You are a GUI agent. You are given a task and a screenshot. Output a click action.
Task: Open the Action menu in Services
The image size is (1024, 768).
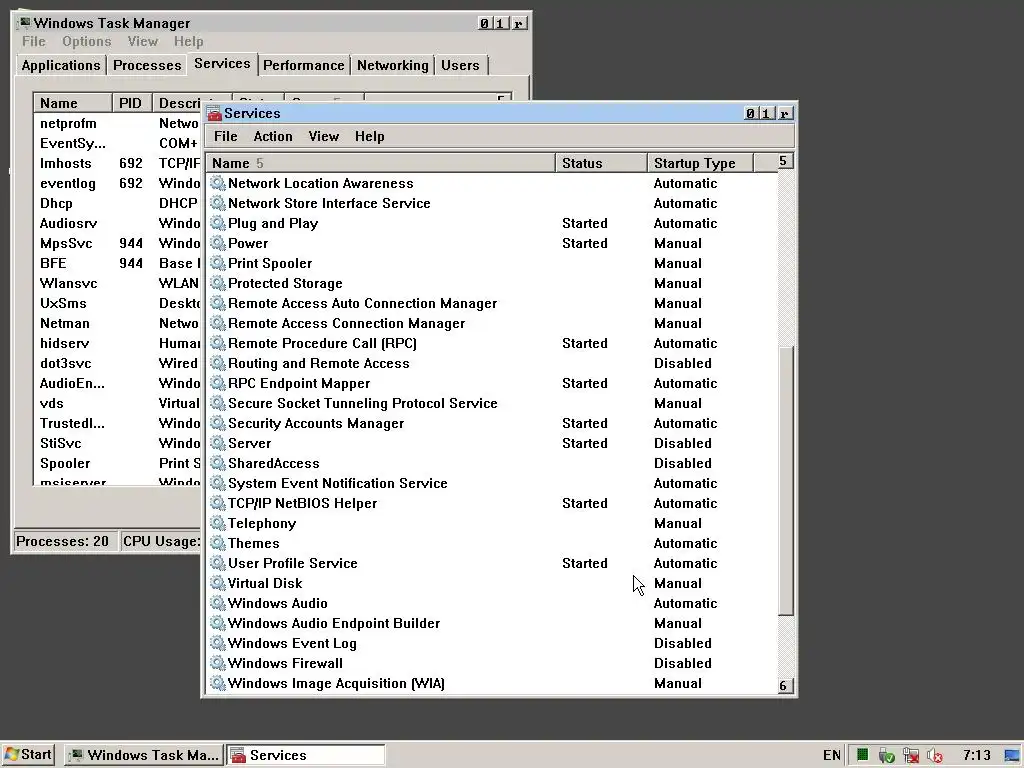[x=273, y=136]
